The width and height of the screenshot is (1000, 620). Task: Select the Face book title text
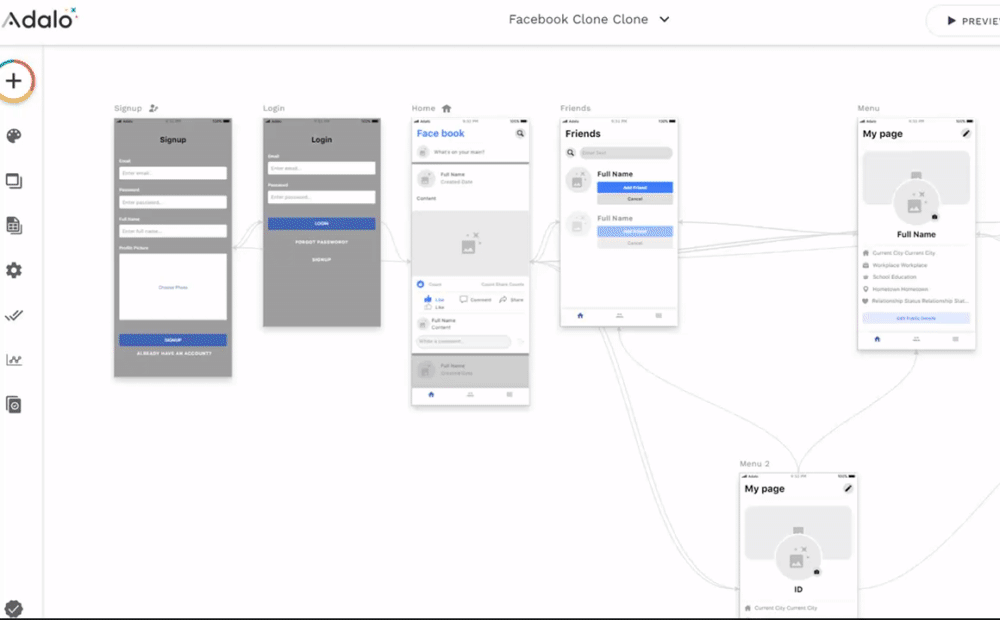click(x=441, y=133)
